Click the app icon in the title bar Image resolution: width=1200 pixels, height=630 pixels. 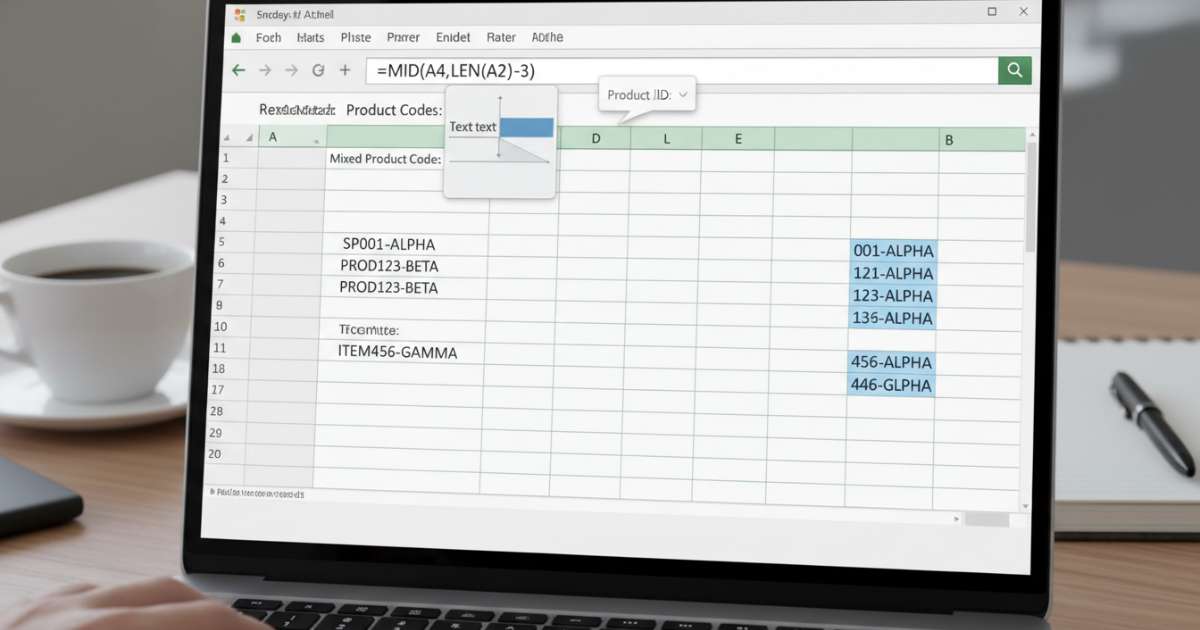coord(238,14)
